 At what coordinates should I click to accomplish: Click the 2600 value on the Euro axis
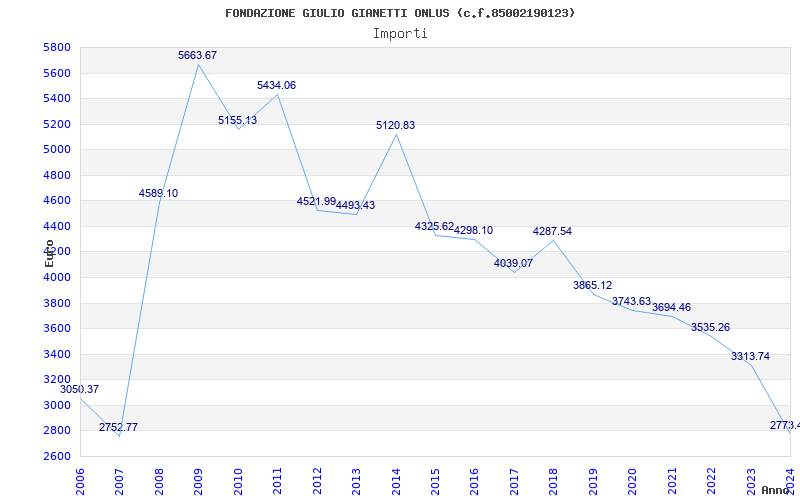pyautogui.click(x=57, y=456)
